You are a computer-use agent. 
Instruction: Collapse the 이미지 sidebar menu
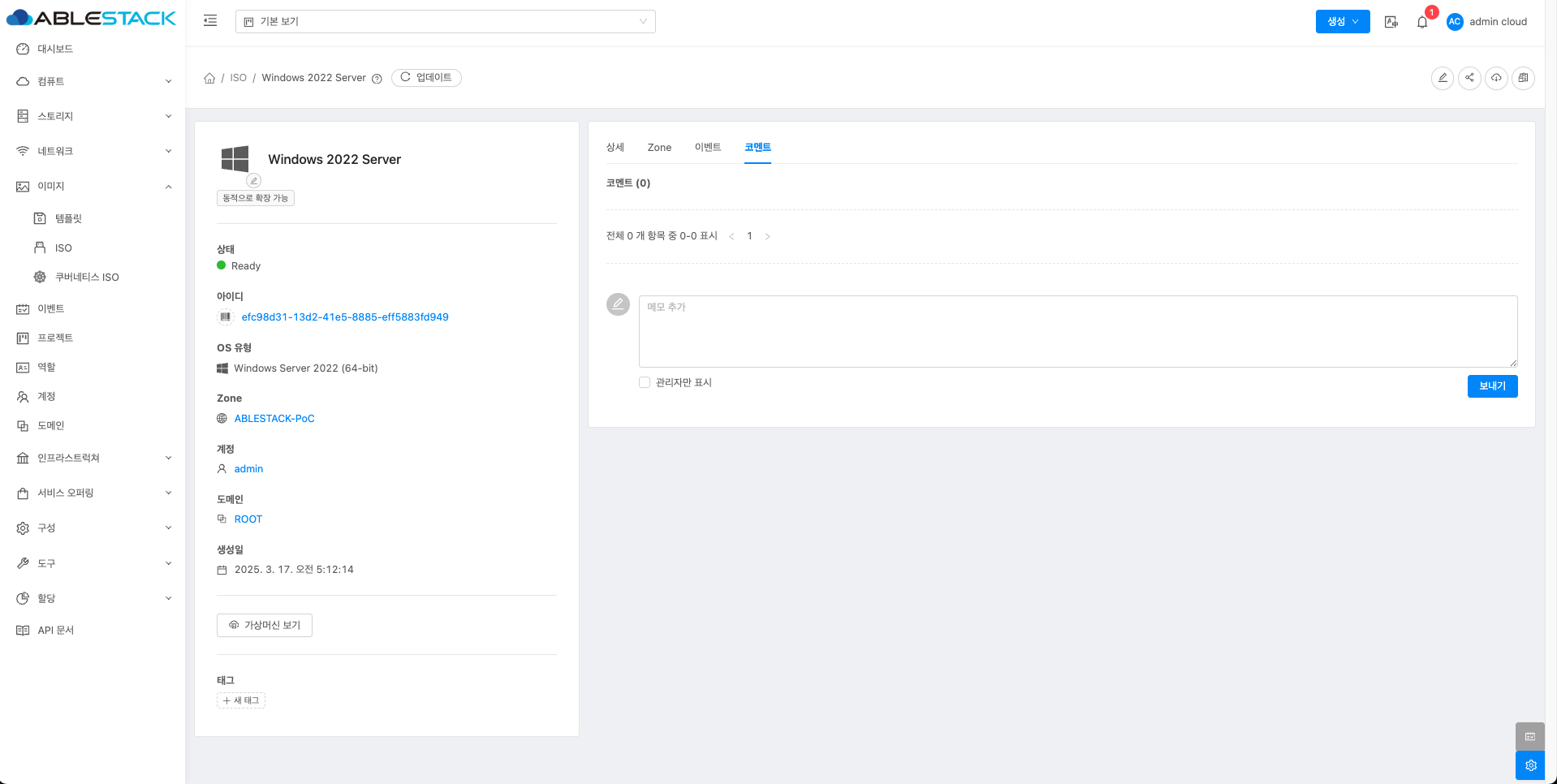point(93,186)
